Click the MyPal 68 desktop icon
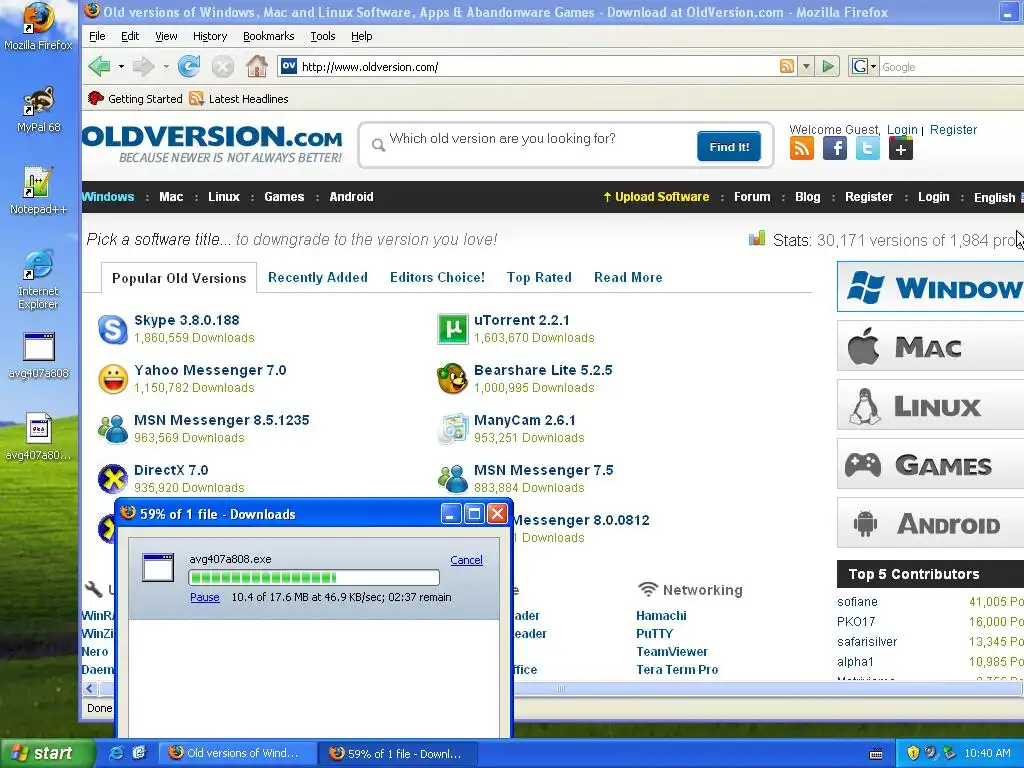Screen dimensions: 1024x768 coord(38,110)
